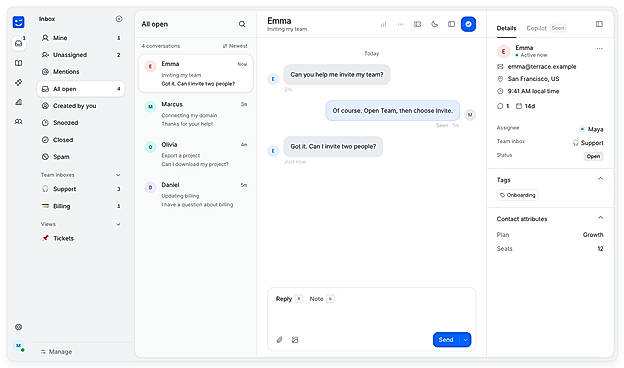This screenshot has height=368, width=624.
Task: Click in the reply composer text area
Action: (372, 317)
